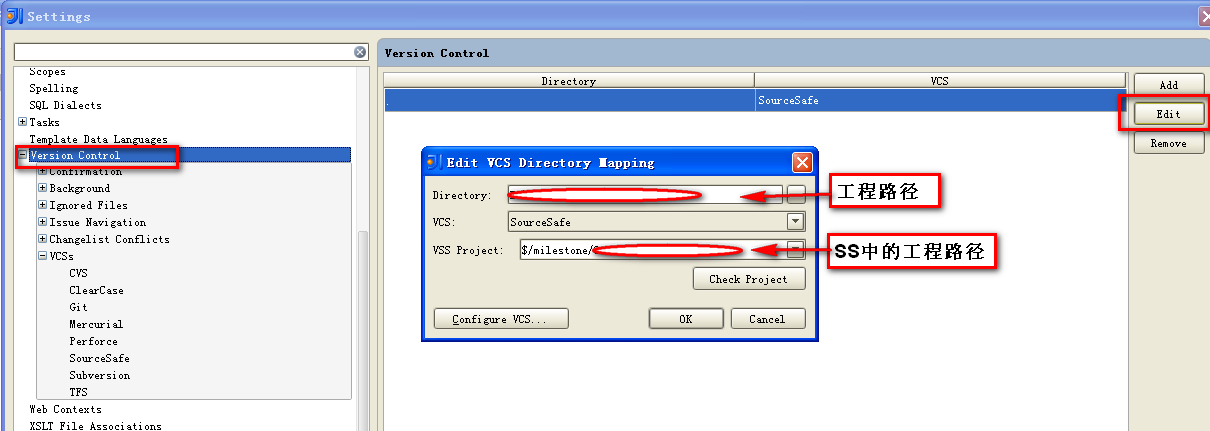Select CVS under VCSs

coord(79,273)
